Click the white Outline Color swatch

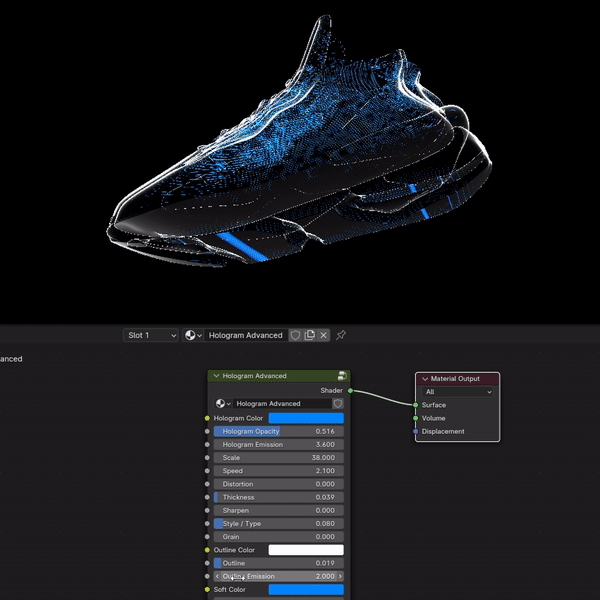click(x=305, y=550)
